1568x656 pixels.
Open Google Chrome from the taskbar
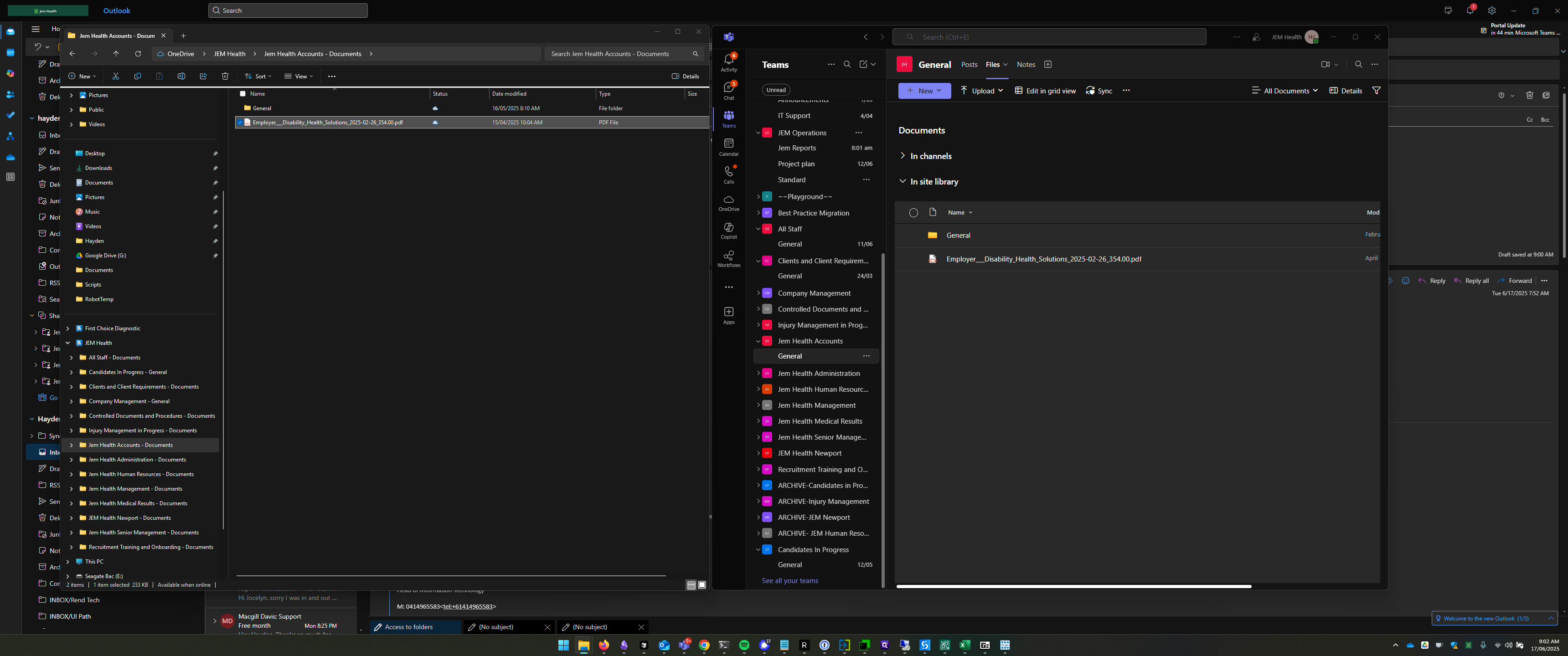click(x=704, y=646)
